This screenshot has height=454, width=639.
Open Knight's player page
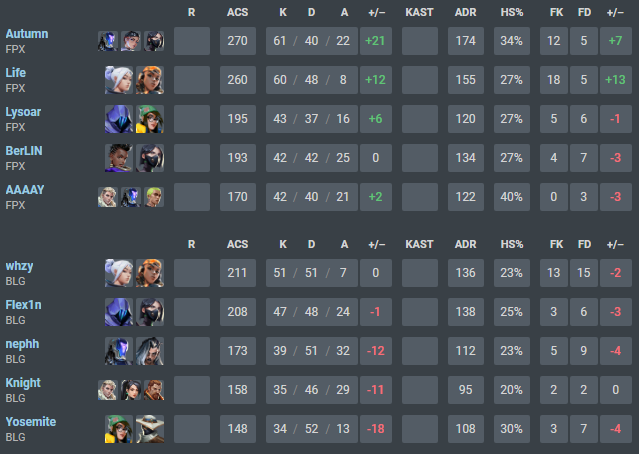(23, 383)
